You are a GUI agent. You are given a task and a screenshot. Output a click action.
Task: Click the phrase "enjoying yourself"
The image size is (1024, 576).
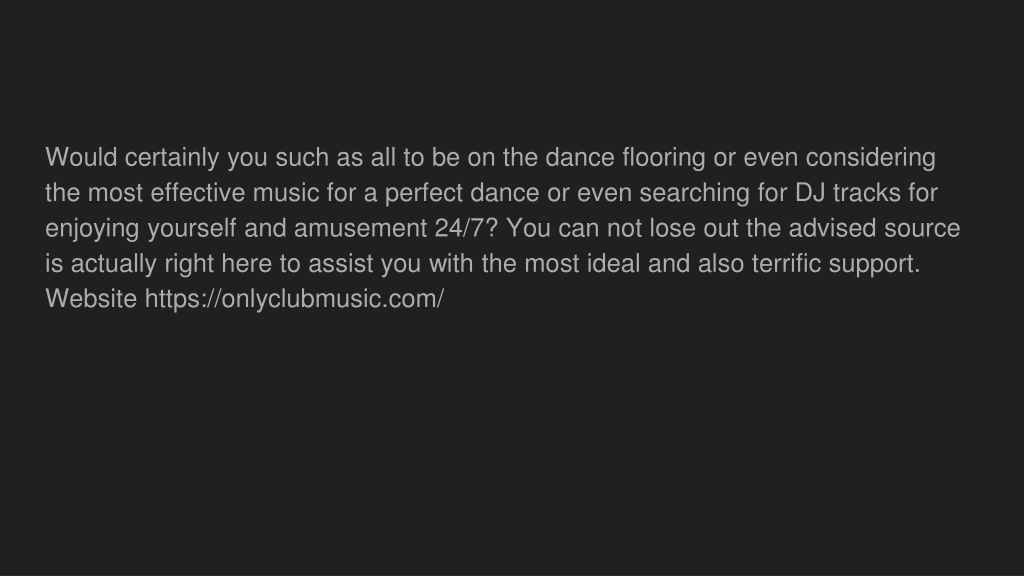click(140, 228)
